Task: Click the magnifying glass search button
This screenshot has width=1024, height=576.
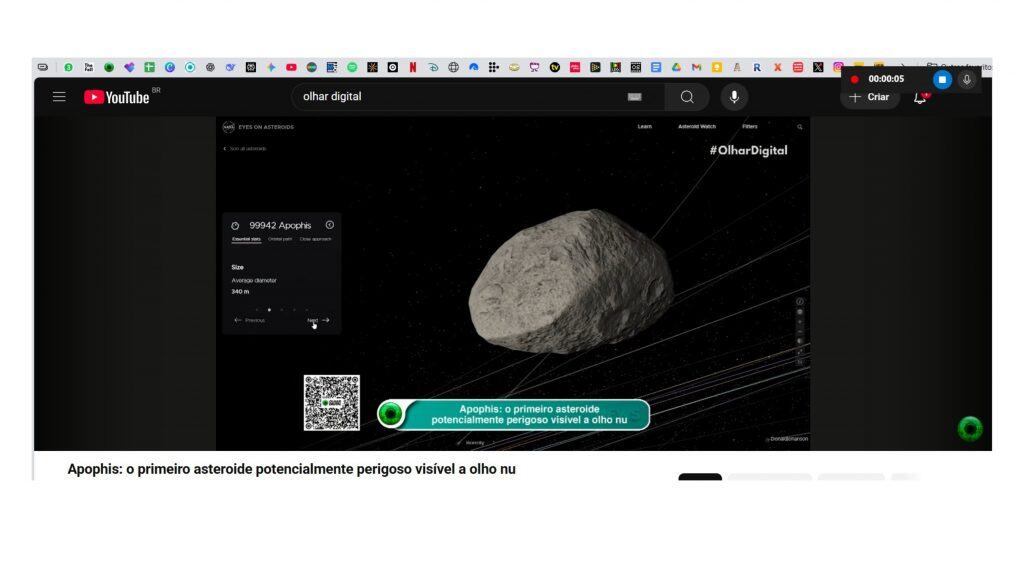Action: [x=687, y=97]
